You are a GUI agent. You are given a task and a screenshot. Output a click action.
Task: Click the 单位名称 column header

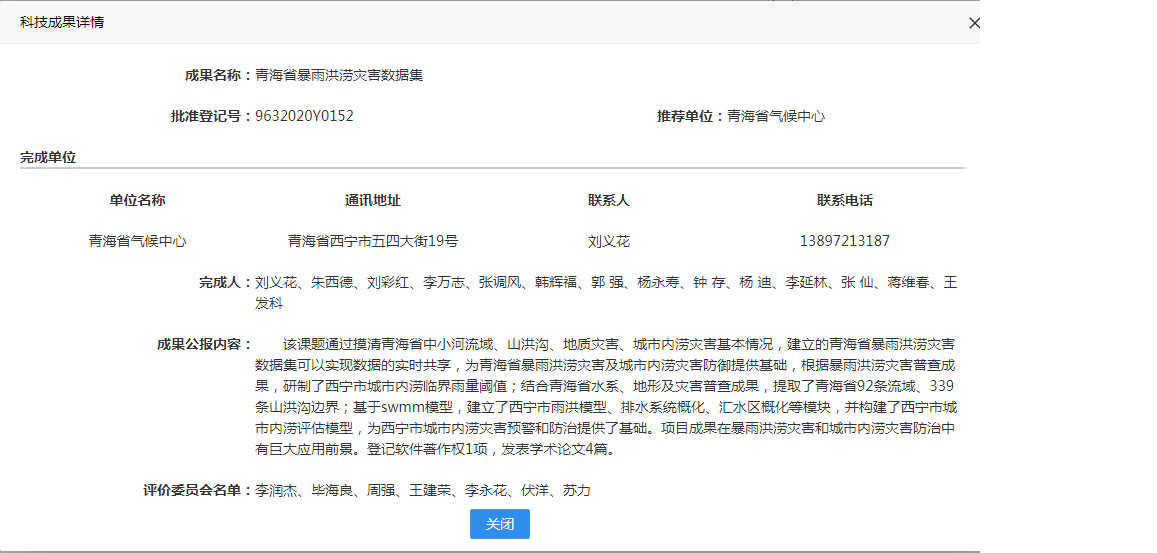tap(137, 200)
